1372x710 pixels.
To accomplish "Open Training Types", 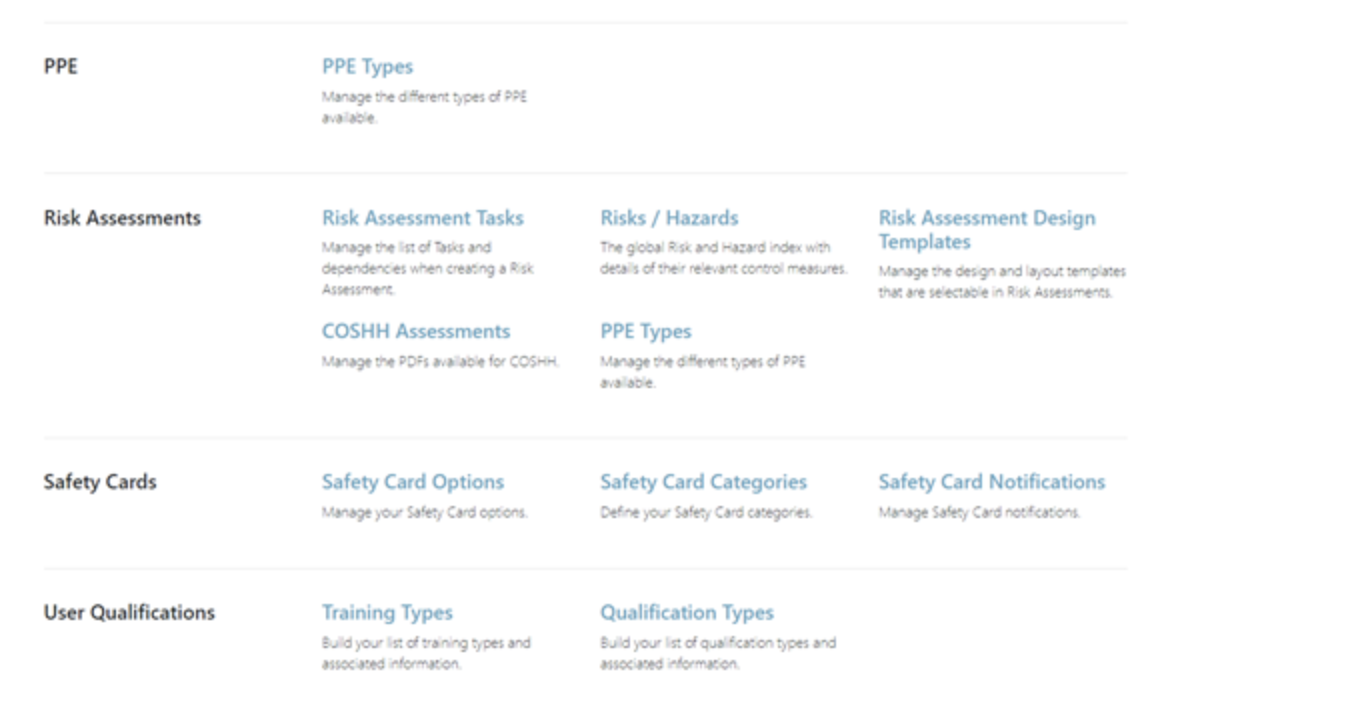I will (x=388, y=611).
